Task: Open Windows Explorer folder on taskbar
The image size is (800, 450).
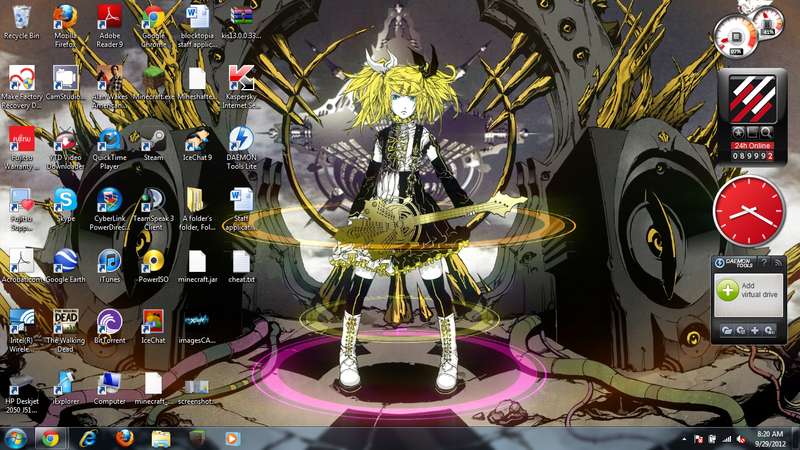Action: 161,438
